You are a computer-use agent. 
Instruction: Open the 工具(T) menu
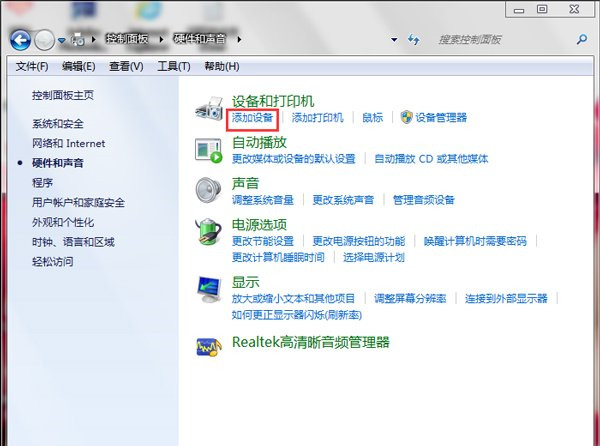pyautogui.click(x=173, y=66)
